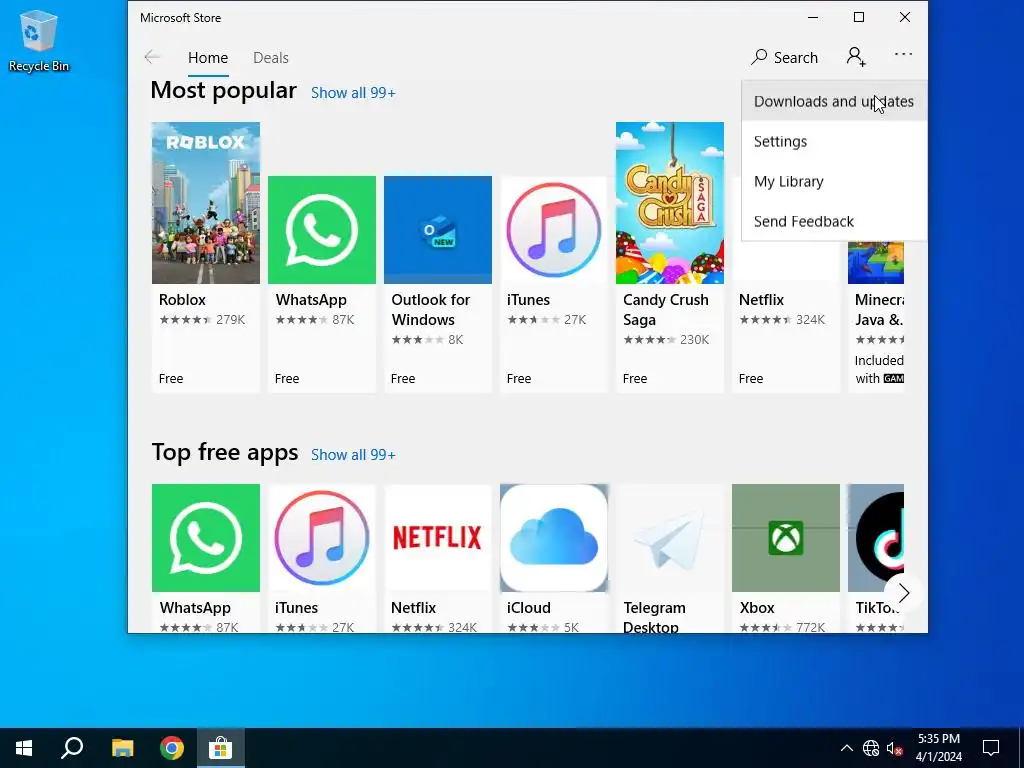Open WhatsApp icon in Top free apps
The width and height of the screenshot is (1024, 768).
click(x=206, y=537)
